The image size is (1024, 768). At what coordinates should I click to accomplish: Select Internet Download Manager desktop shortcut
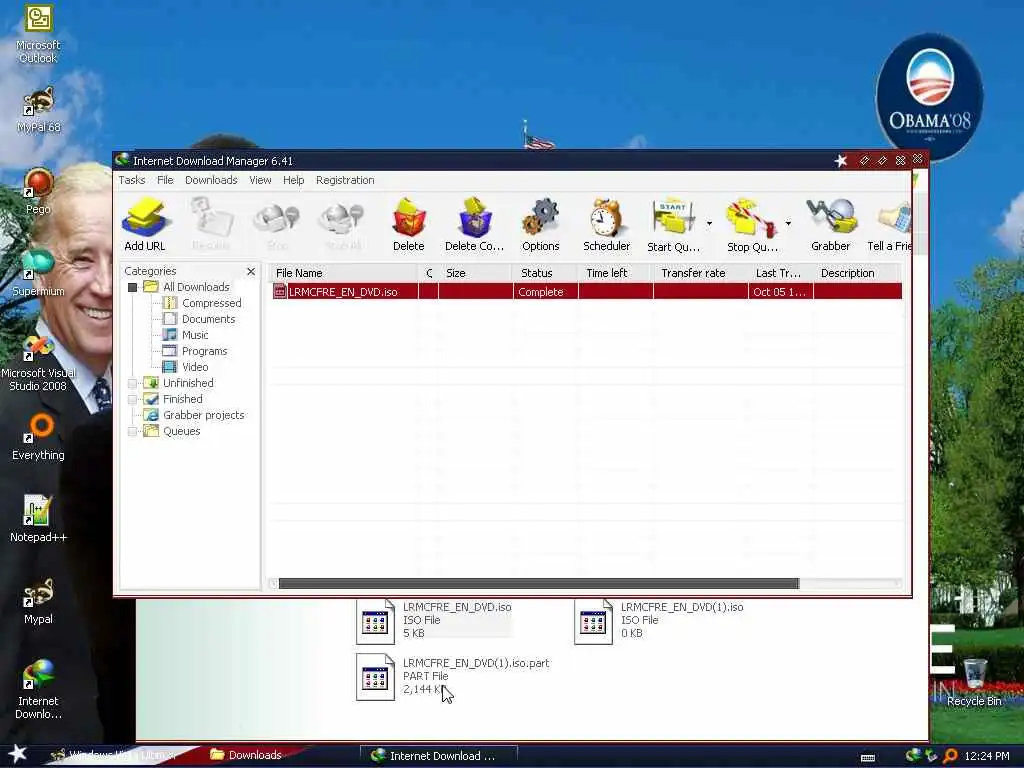click(38, 689)
